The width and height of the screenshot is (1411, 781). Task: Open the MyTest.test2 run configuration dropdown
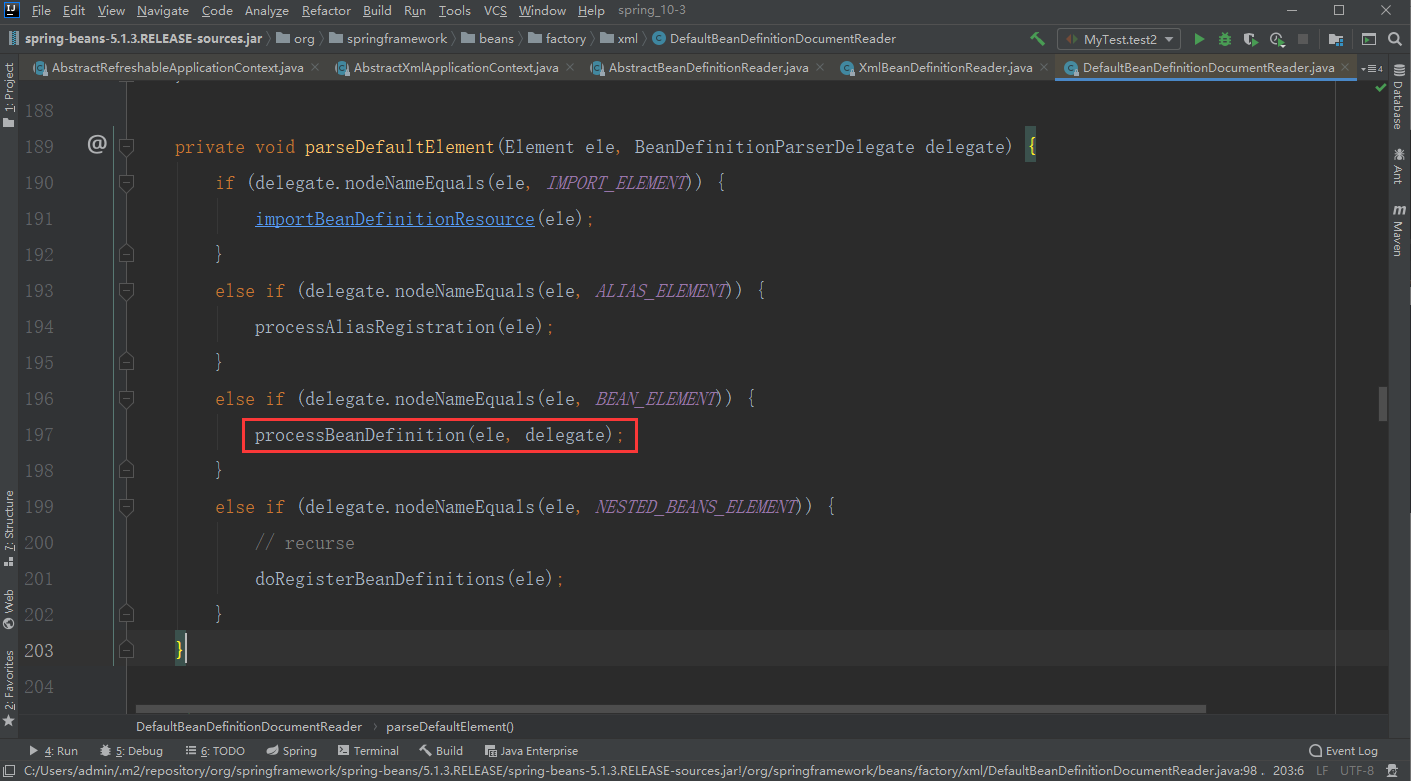click(x=1120, y=39)
